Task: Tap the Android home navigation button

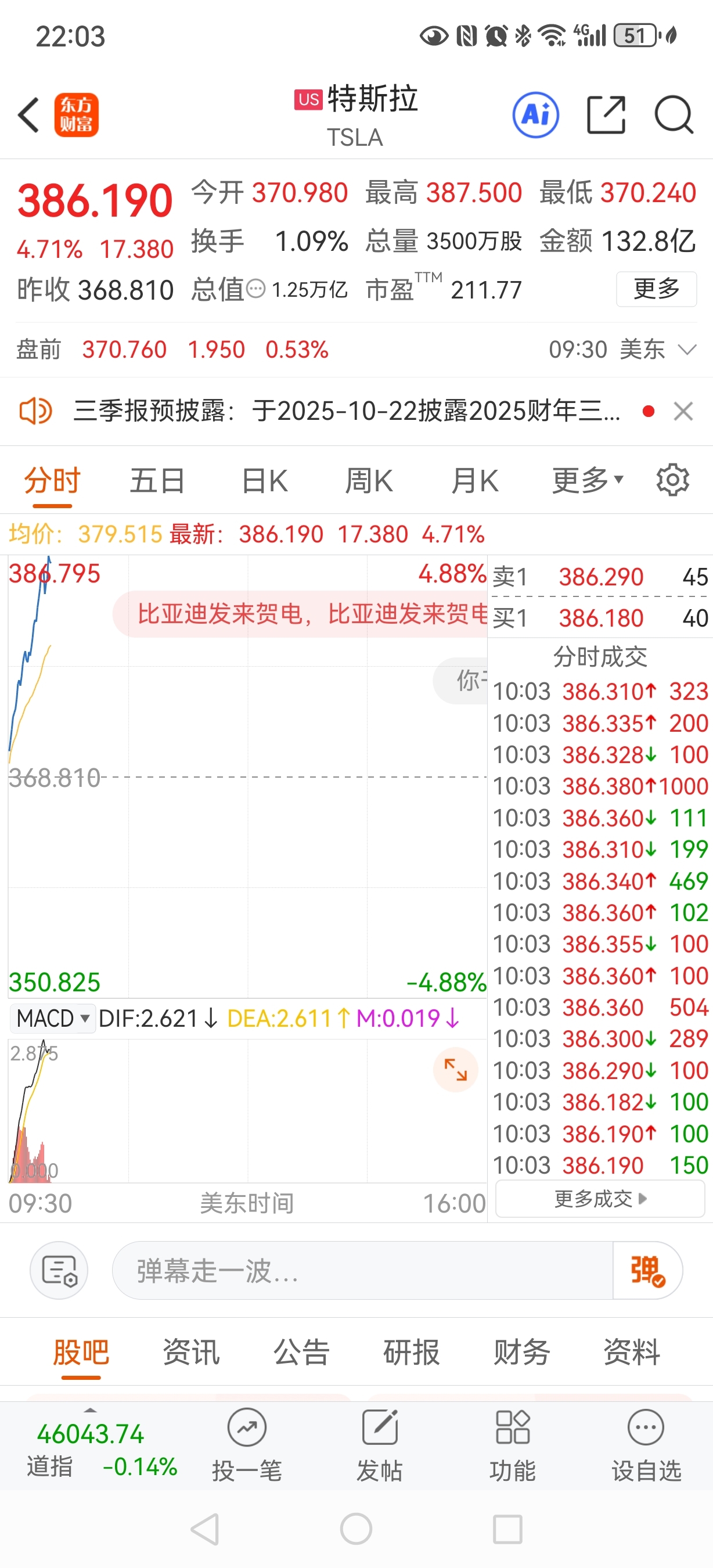Action: click(x=356, y=1529)
